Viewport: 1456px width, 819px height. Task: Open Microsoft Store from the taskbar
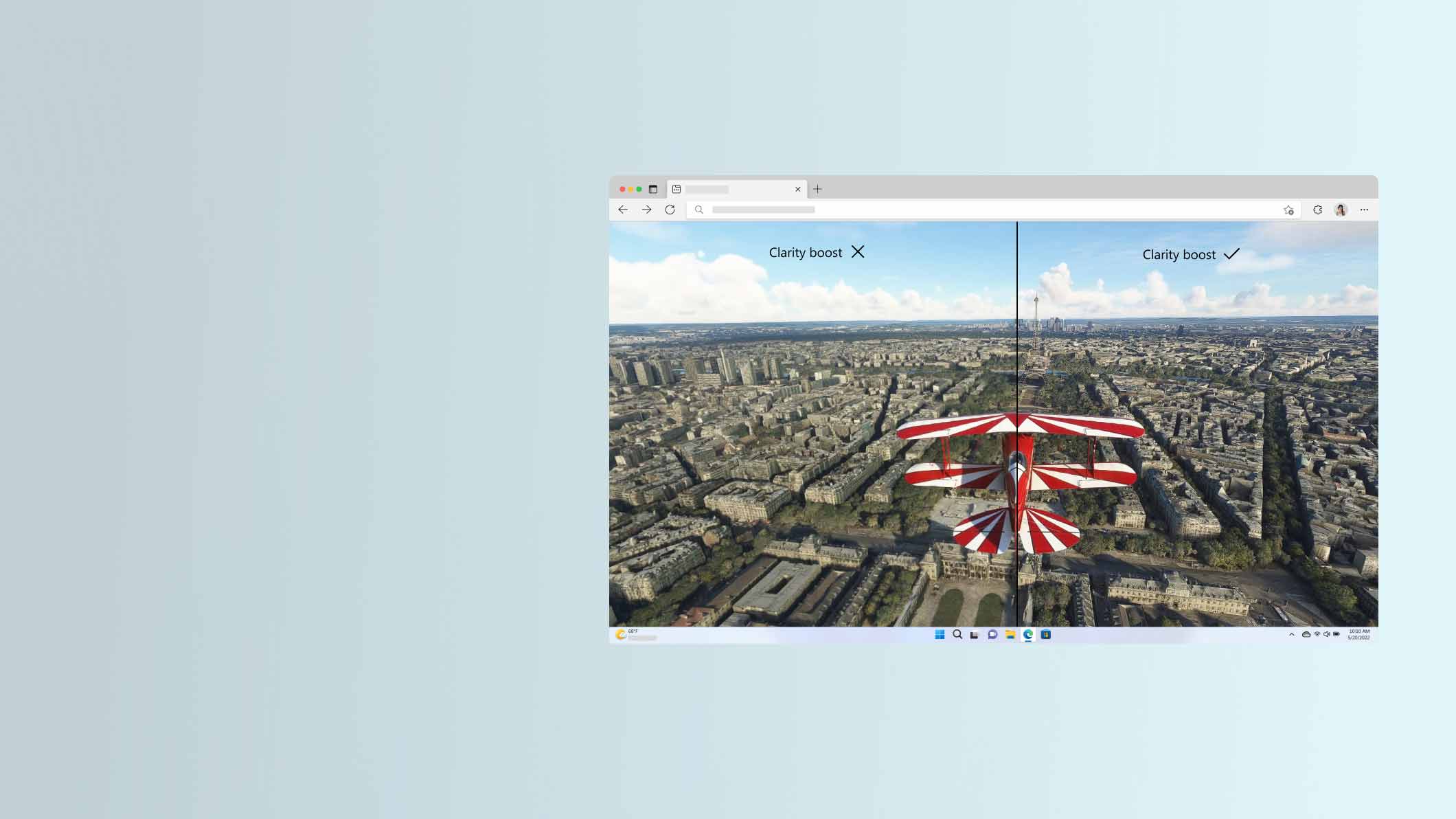point(1045,634)
